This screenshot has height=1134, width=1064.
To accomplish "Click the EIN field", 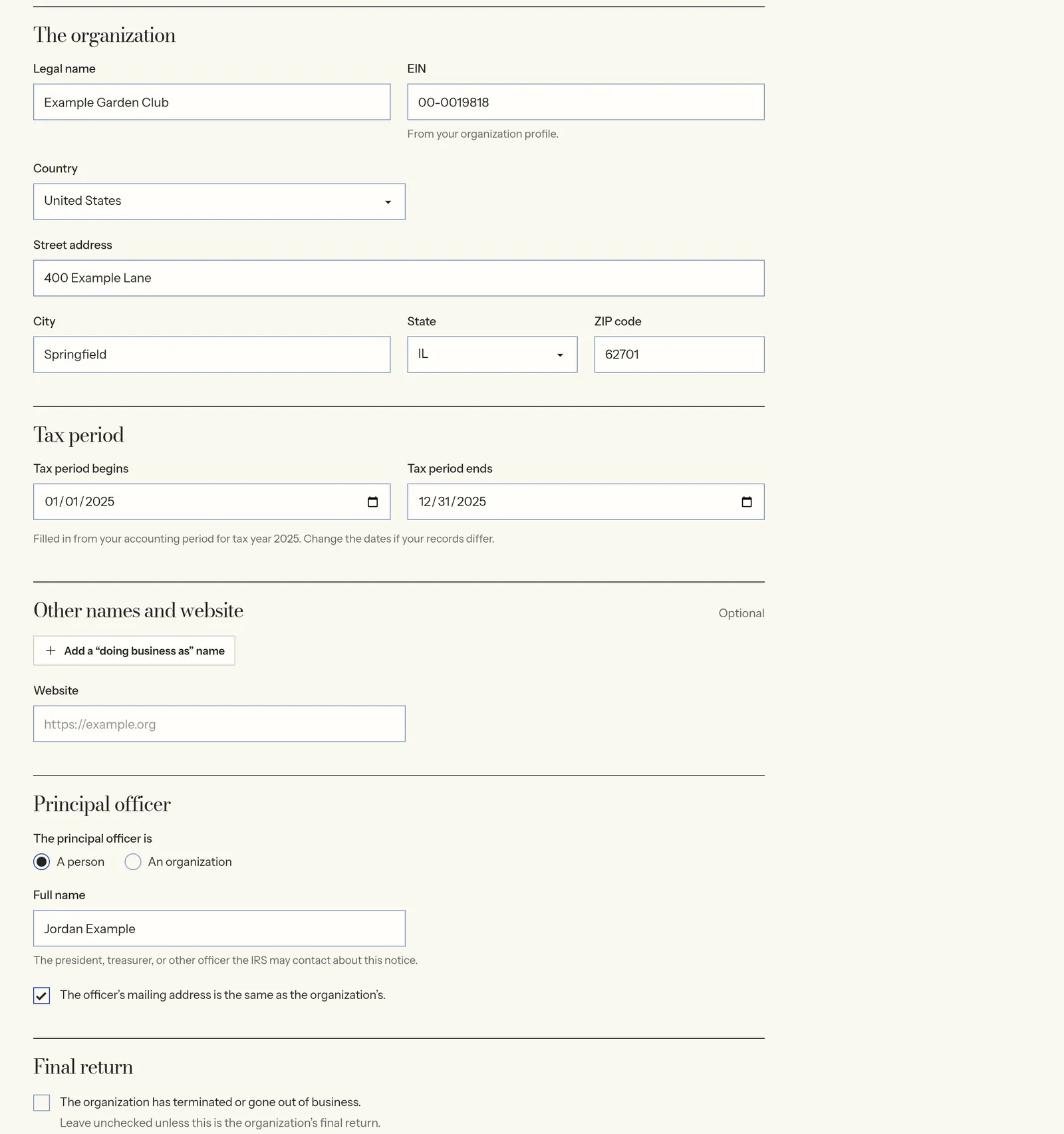I will (586, 102).
